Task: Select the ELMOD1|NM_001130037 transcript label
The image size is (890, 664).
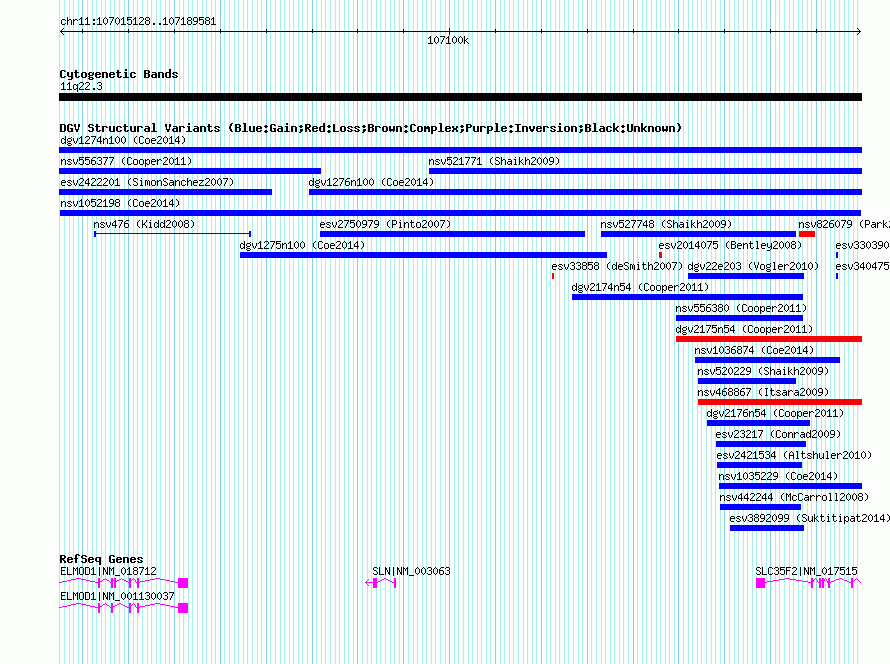Action: [x=117, y=596]
